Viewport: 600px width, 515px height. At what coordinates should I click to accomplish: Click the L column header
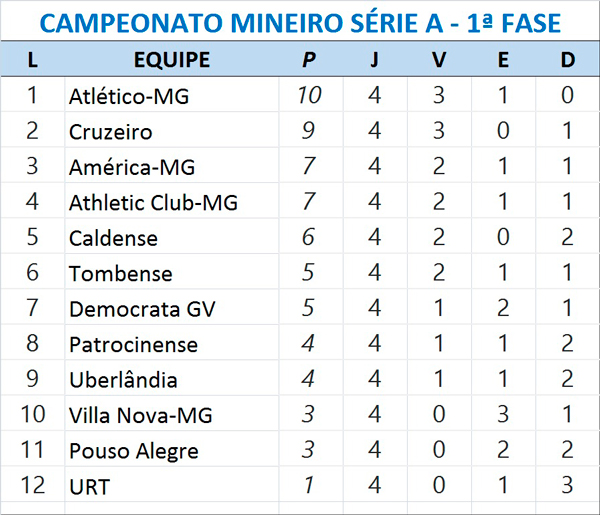pos(32,60)
